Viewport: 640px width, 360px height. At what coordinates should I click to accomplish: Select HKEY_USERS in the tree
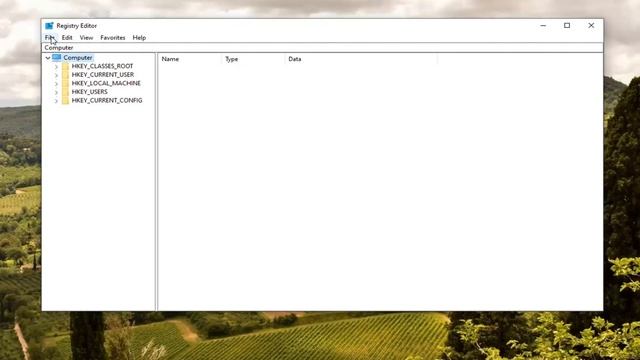[x=89, y=92]
